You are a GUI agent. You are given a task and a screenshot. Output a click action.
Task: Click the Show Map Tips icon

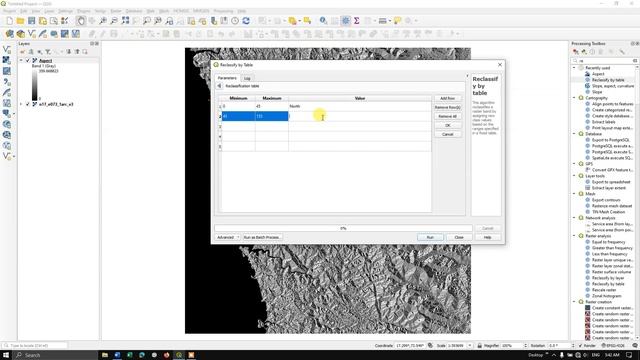(397, 21)
